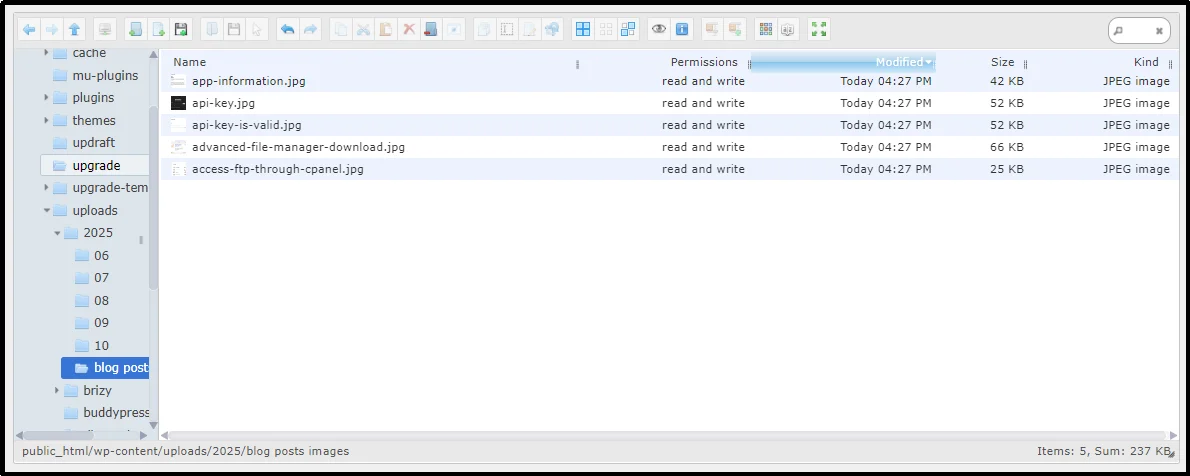Open the 07 folder under 2025

(93, 278)
